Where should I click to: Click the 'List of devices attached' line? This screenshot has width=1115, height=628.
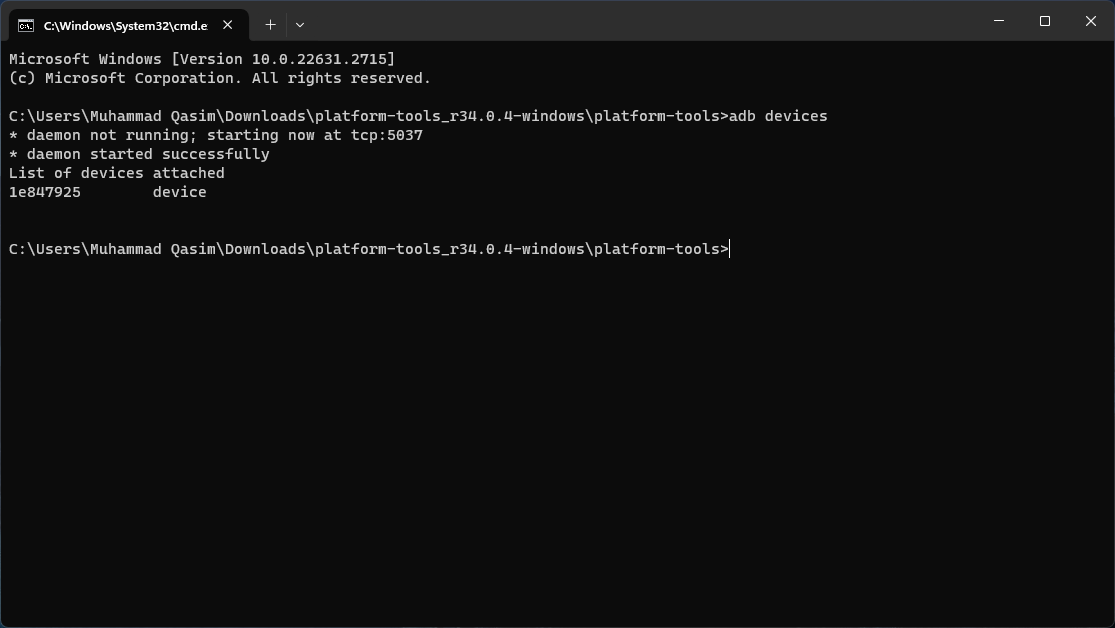[x=116, y=173]
